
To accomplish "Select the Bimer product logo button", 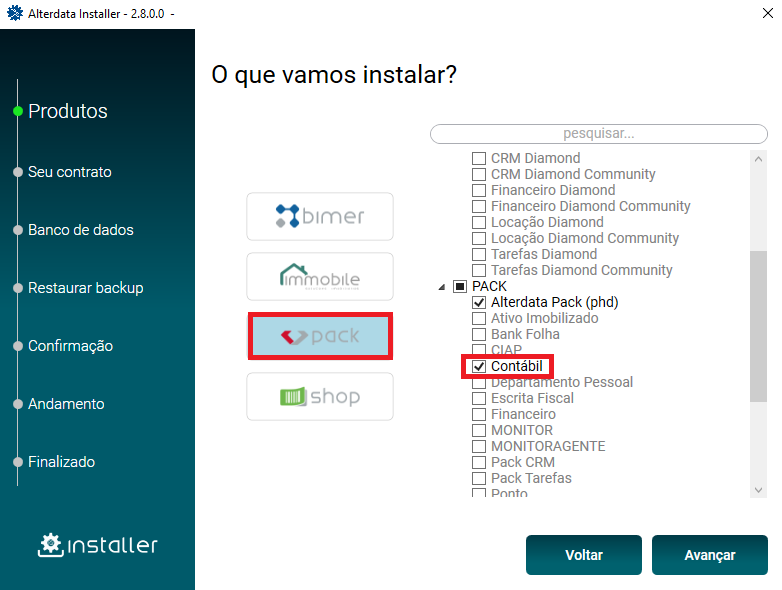I will tap(320, 216).
